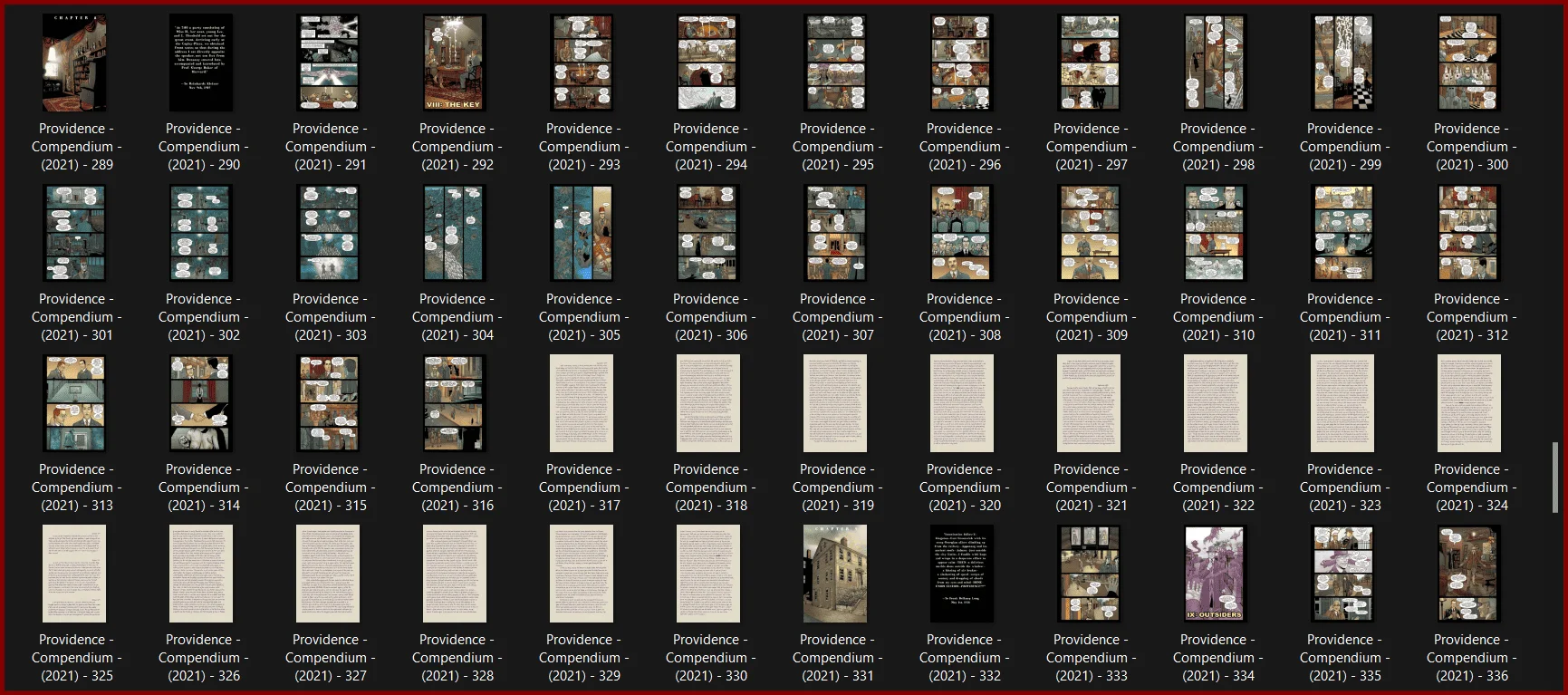The width and height of the screenshot is (1568, 695).
Task: Click file name text 'Providence - Compendium - (2021) - 312'
Action: click(1472, 317)
